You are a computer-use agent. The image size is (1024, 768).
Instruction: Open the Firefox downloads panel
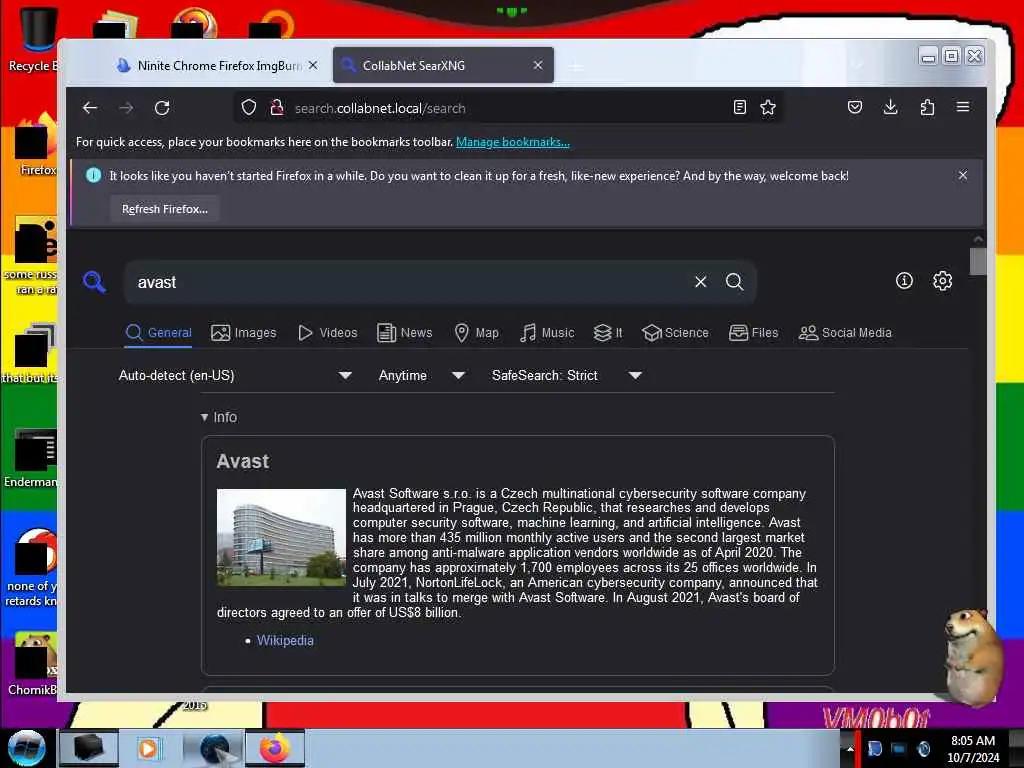click(x=891, y=107)
